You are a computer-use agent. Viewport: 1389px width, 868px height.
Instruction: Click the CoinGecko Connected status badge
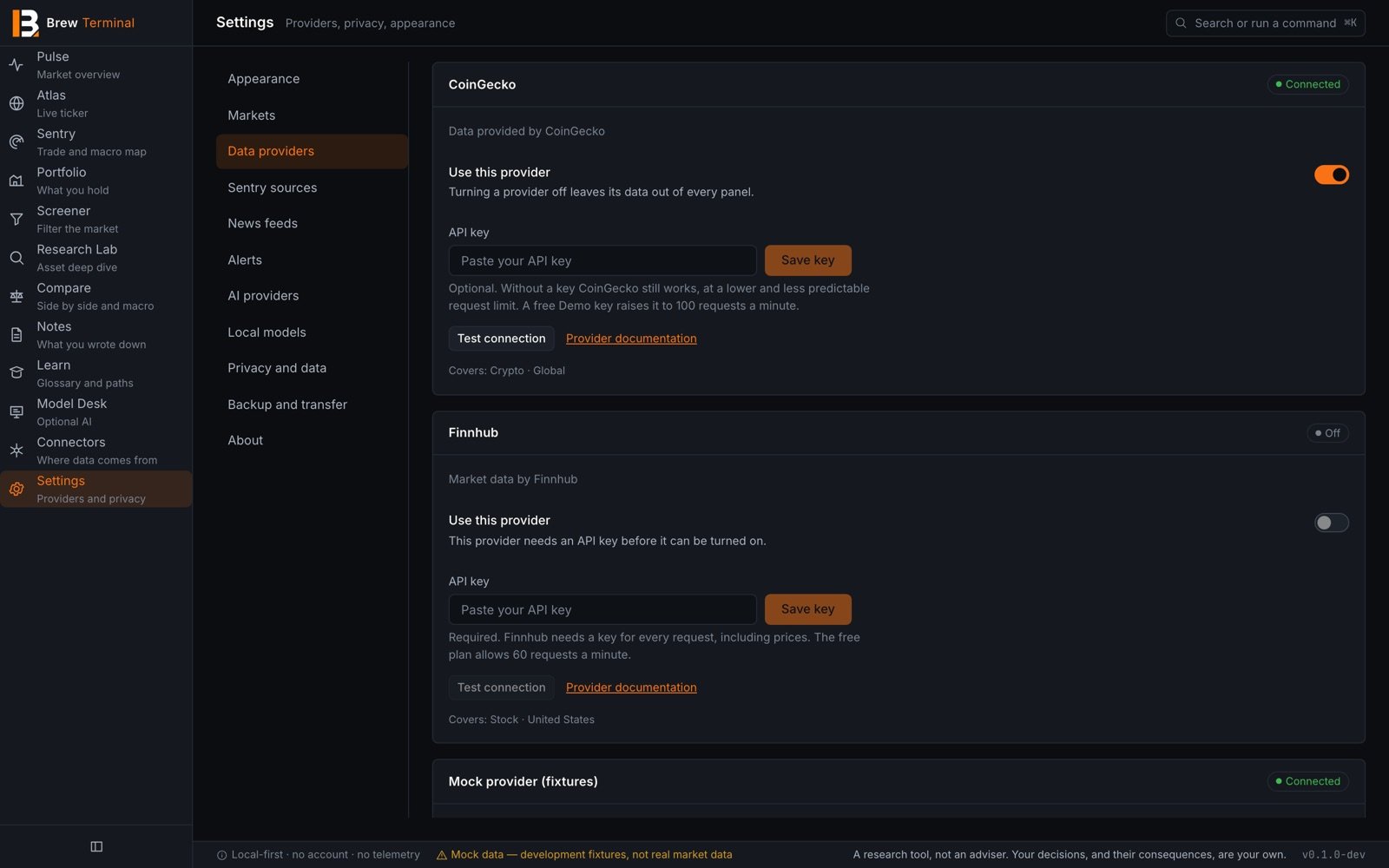(x=1307, y=84)
